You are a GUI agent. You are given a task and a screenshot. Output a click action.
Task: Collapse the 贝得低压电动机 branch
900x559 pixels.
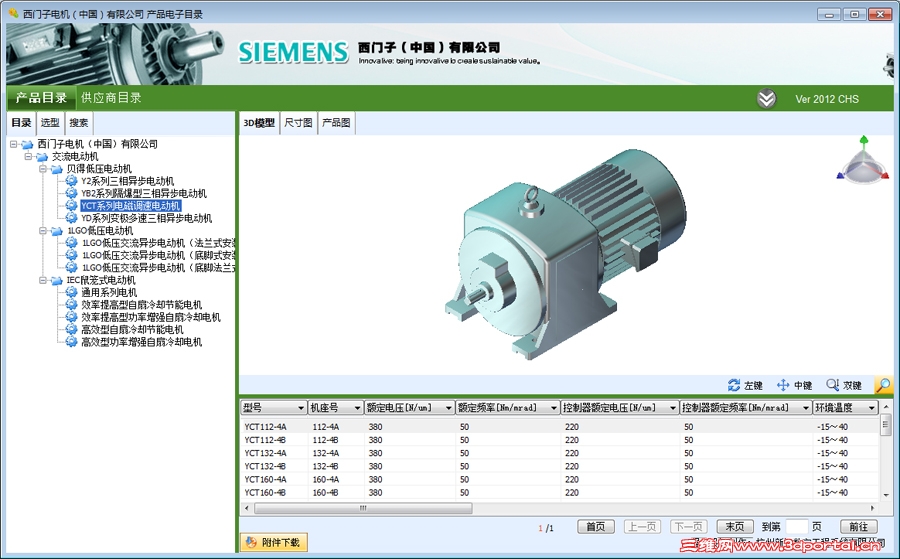[42, 169]
